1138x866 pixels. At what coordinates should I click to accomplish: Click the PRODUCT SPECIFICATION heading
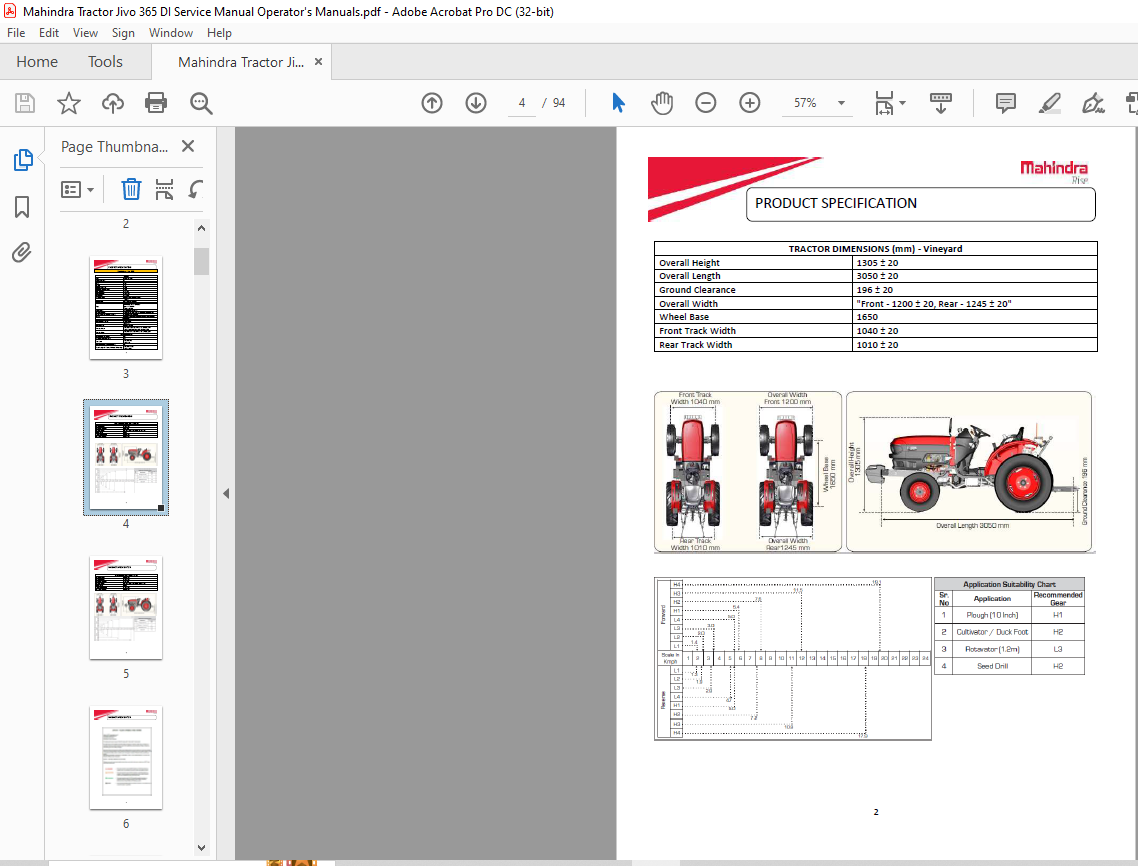click(x=836, y=203)
